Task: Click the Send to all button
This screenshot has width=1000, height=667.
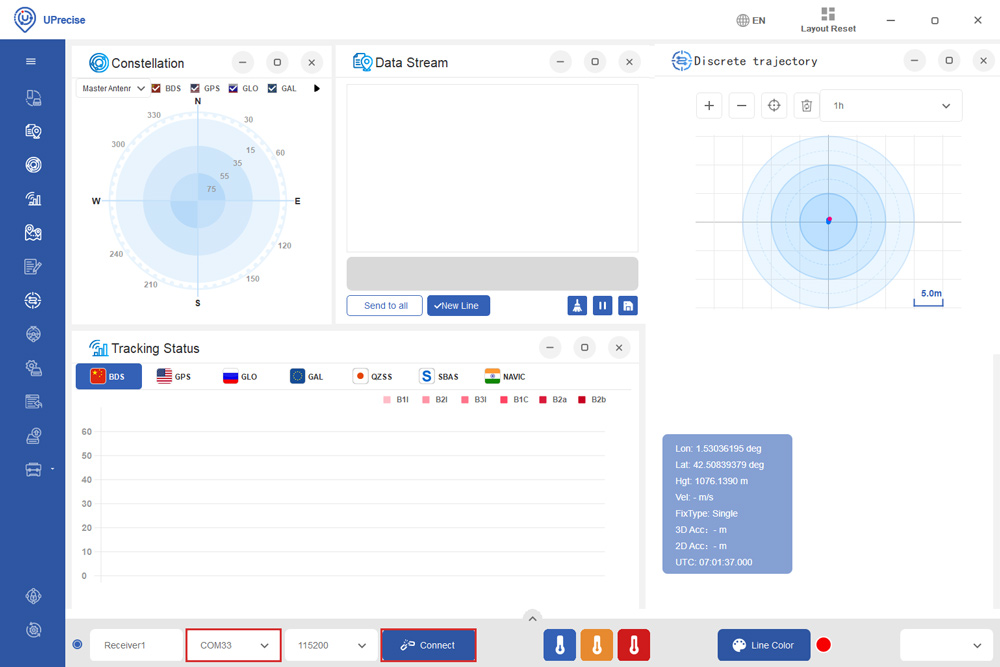Action: 384,306
